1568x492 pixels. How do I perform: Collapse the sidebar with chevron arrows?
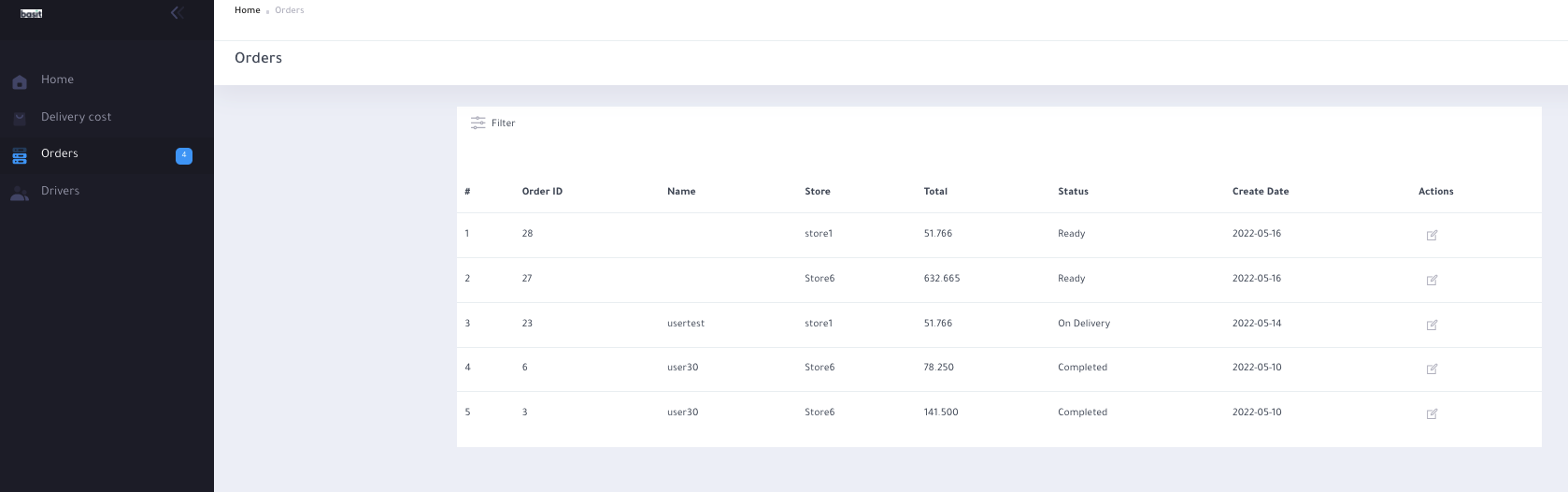[177, 12]
